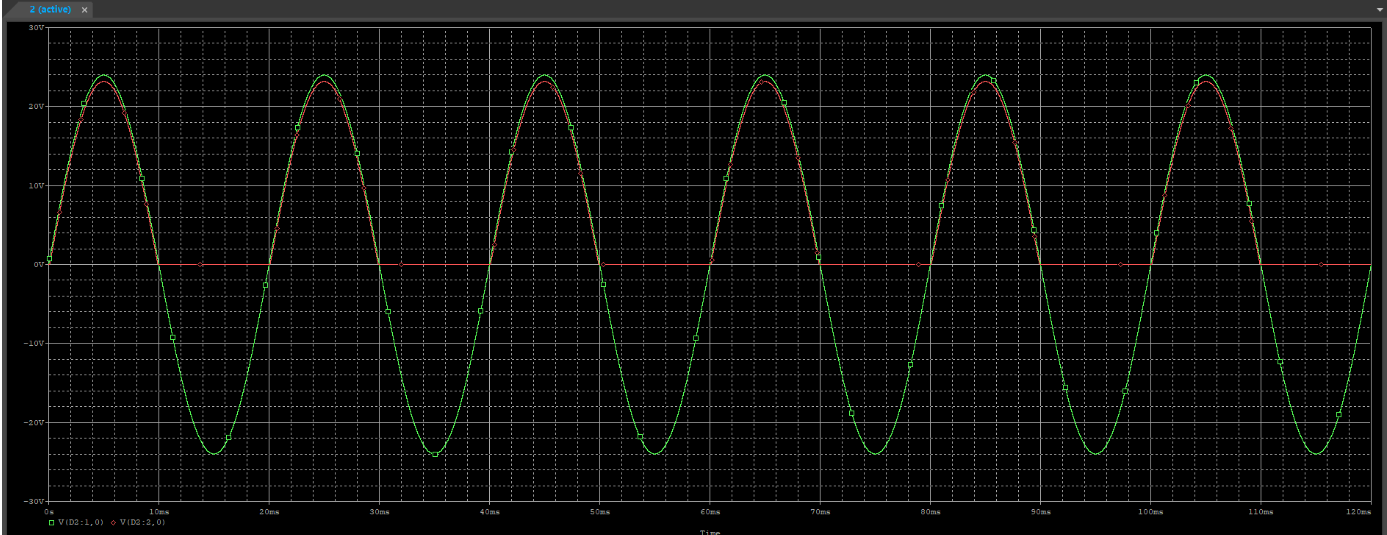This screenshot has width=1387, height=535.
Task: Select the '2 (active)' plot tab
Action: 50,9
